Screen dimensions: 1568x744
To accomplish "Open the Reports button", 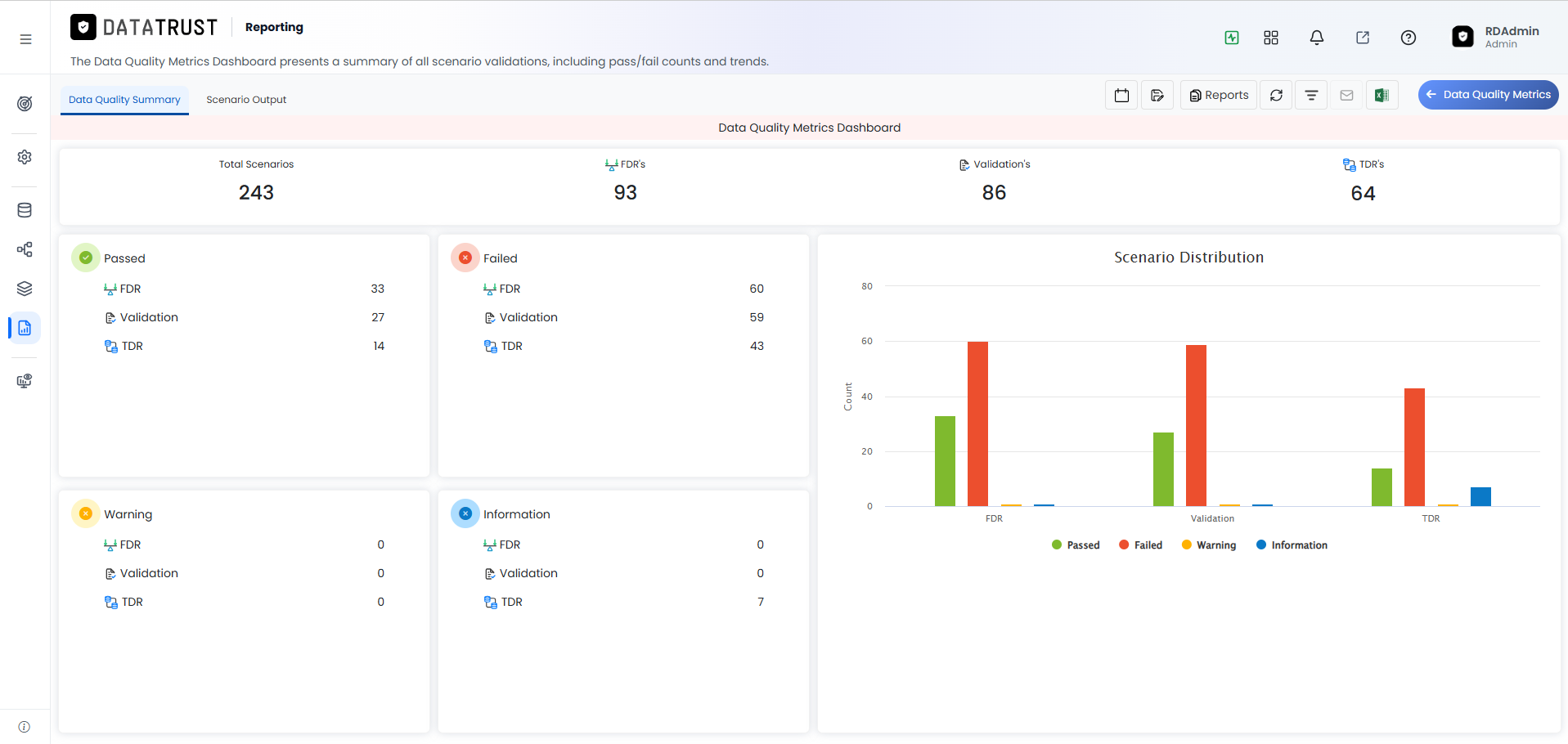I will [x=1219, y=95].
